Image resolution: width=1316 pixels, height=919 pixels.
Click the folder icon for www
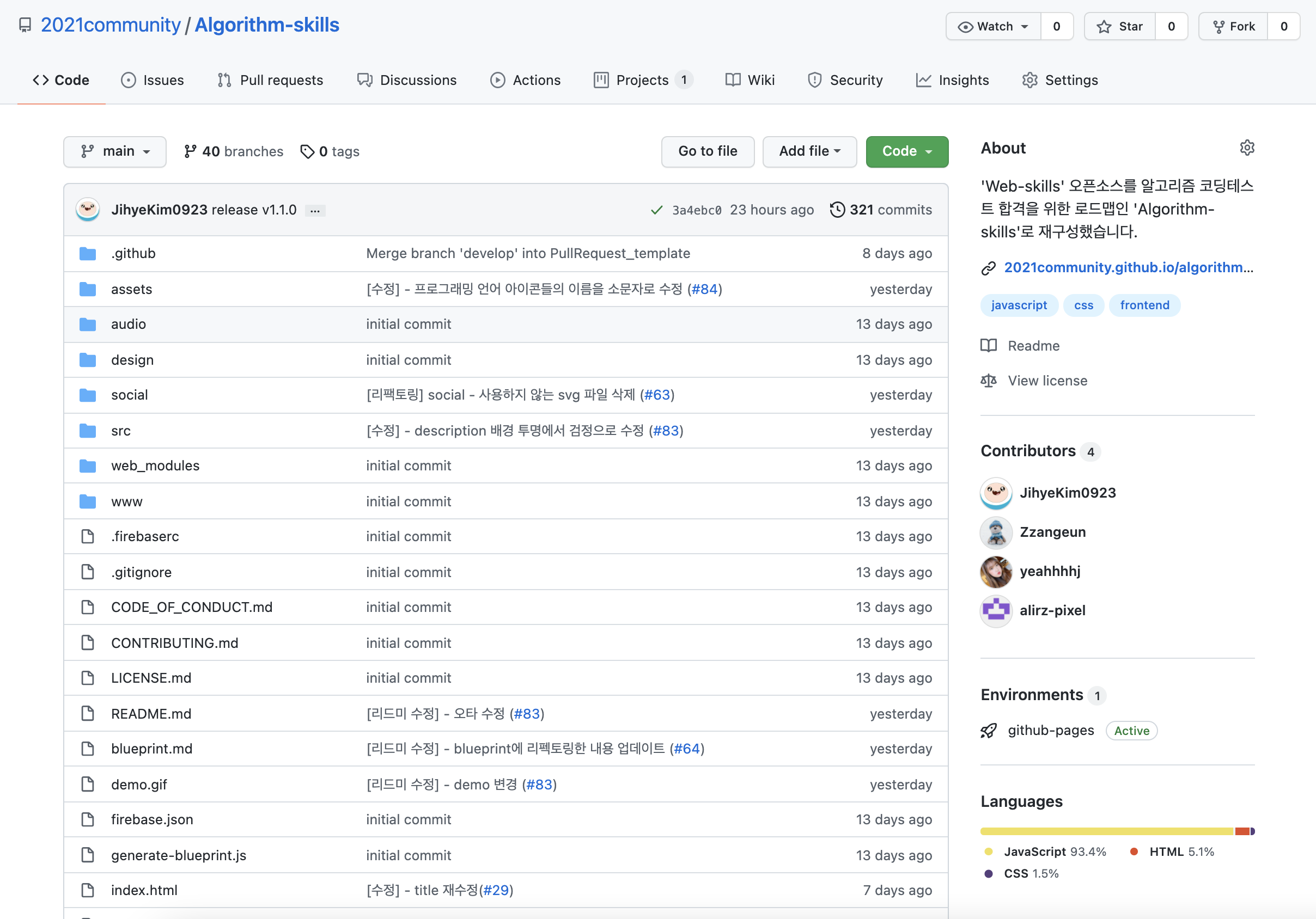[88, 501]
